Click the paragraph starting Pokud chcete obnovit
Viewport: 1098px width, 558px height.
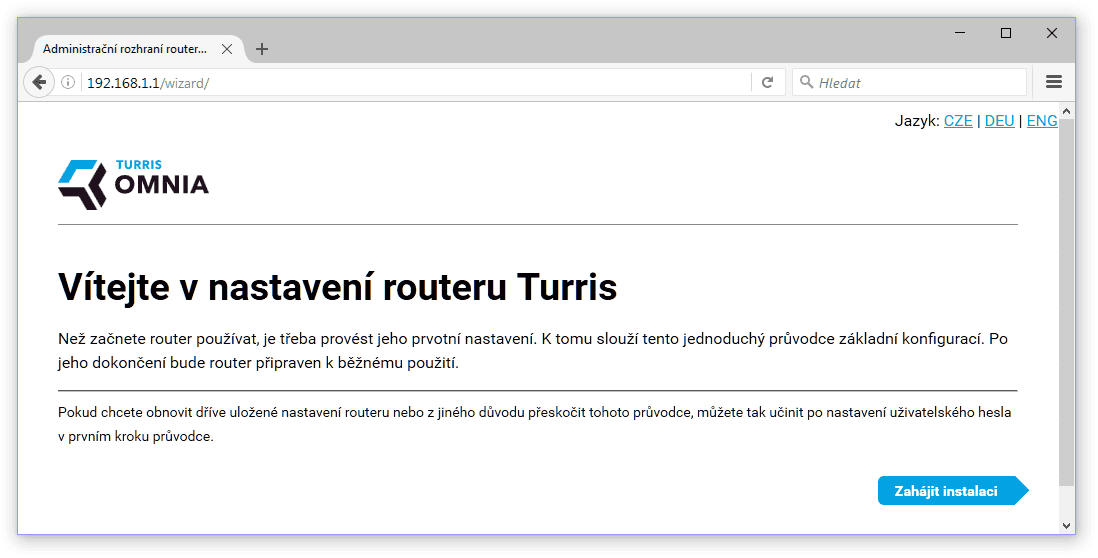click(534, 424)
